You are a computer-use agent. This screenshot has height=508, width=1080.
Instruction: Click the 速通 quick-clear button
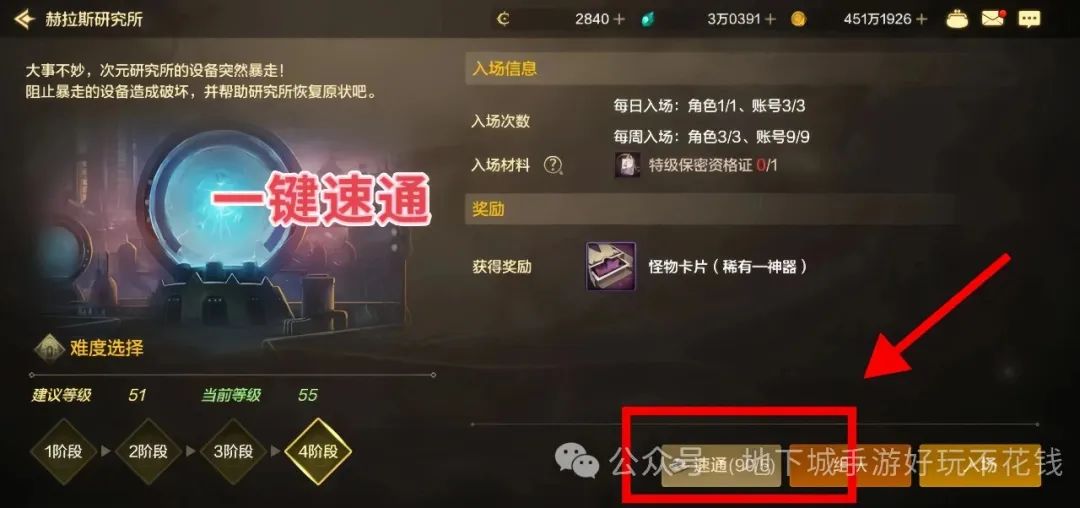721,466
